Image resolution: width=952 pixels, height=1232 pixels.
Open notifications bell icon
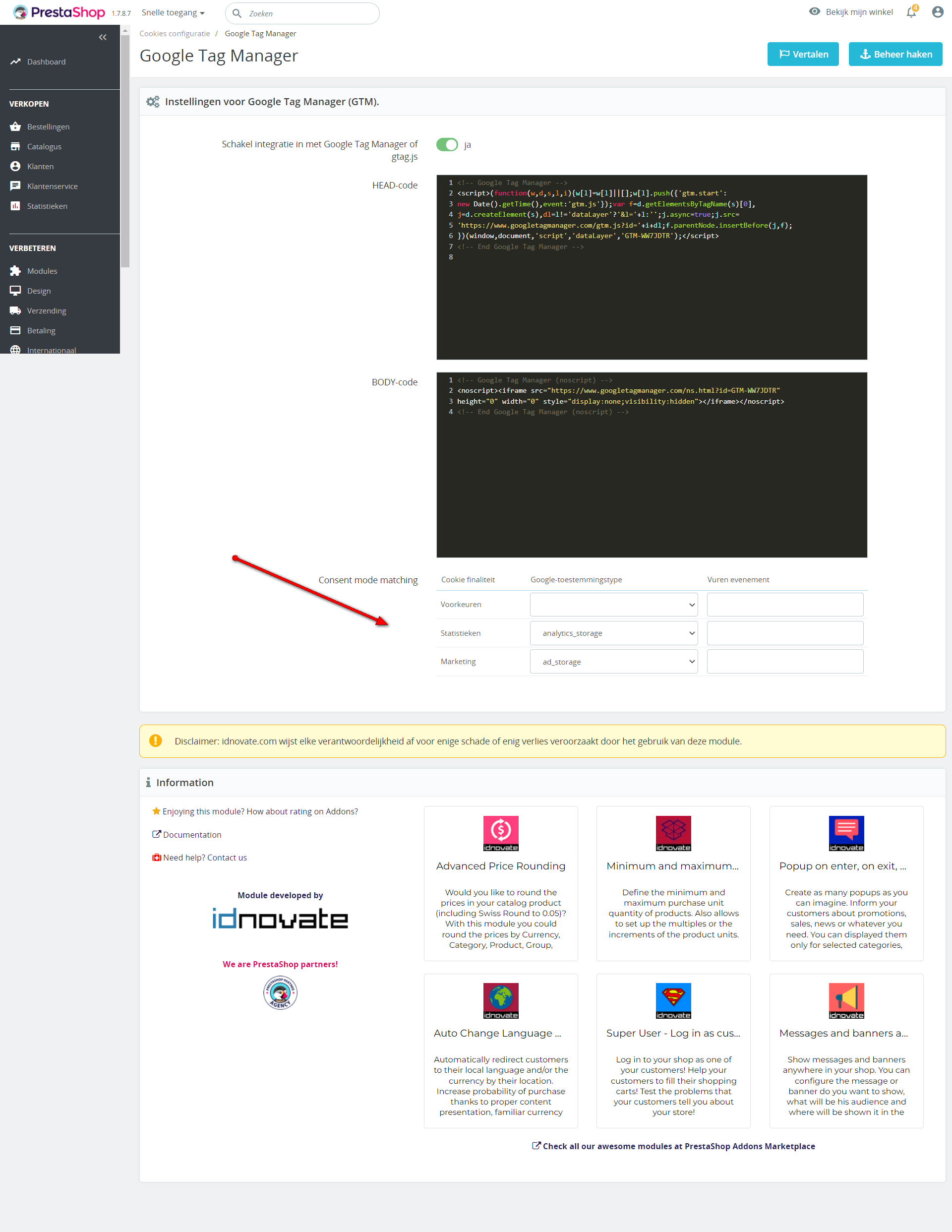[911, 12]
